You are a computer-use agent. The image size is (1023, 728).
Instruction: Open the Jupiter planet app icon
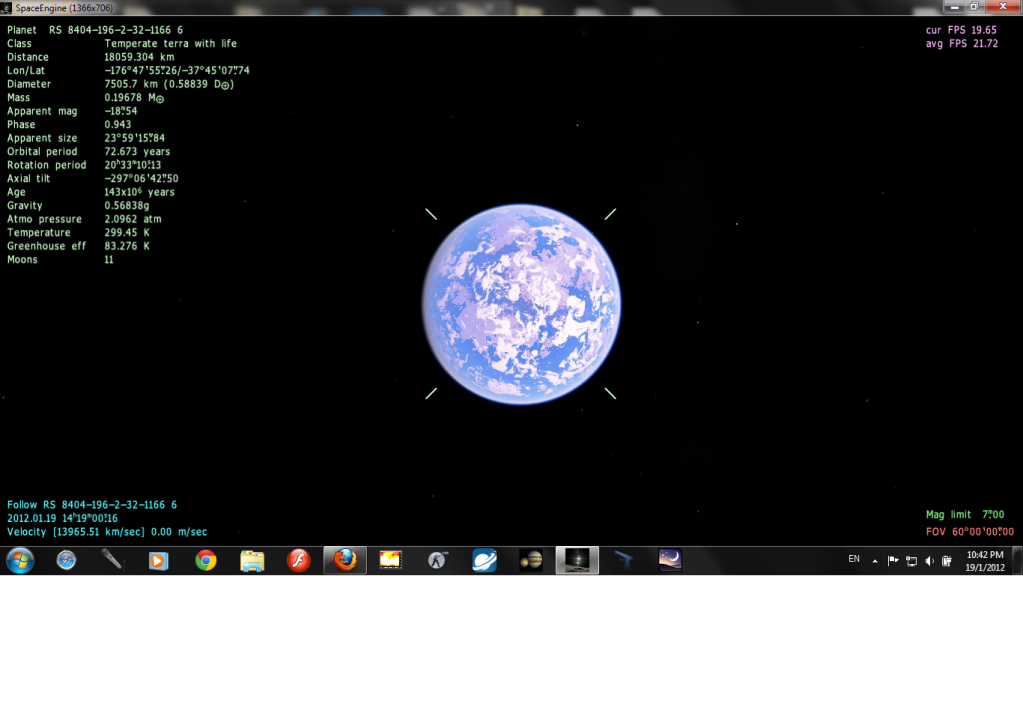coord(531,561)
